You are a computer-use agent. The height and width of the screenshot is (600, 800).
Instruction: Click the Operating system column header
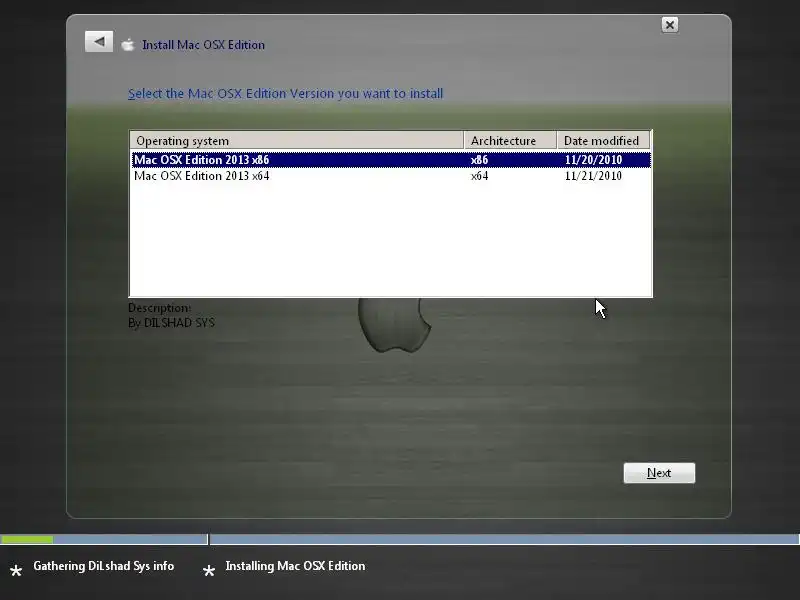[297, 140]
